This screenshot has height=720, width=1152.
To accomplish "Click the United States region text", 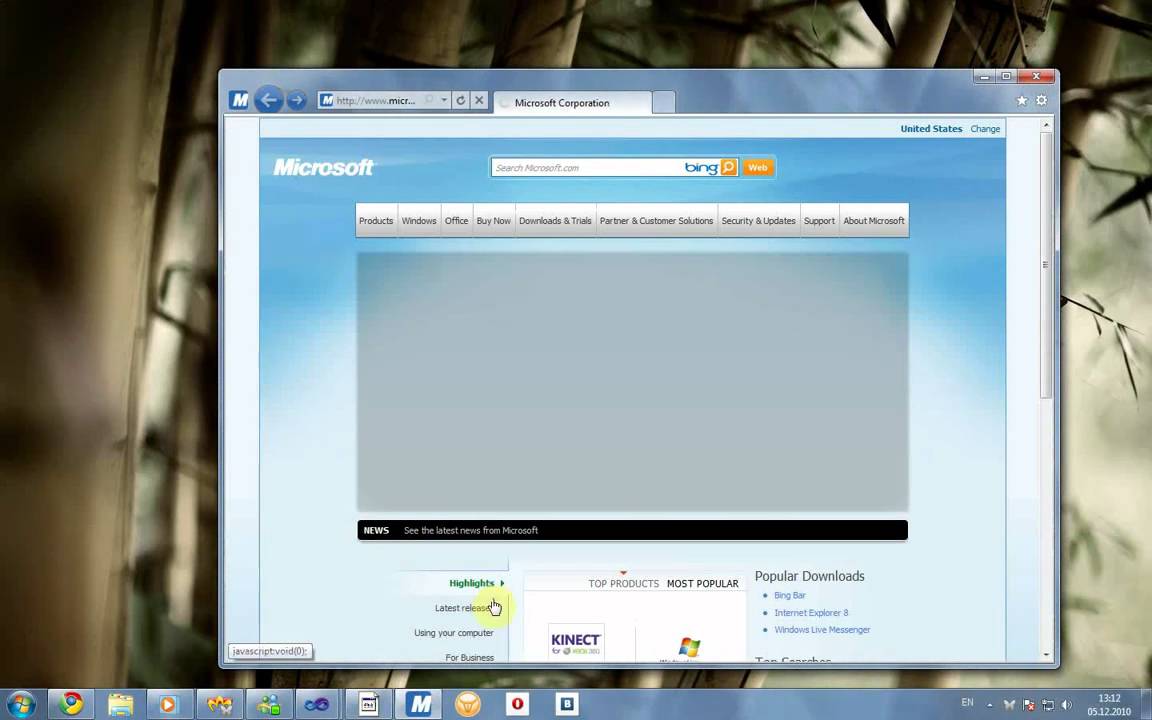I will pos(931,129).
